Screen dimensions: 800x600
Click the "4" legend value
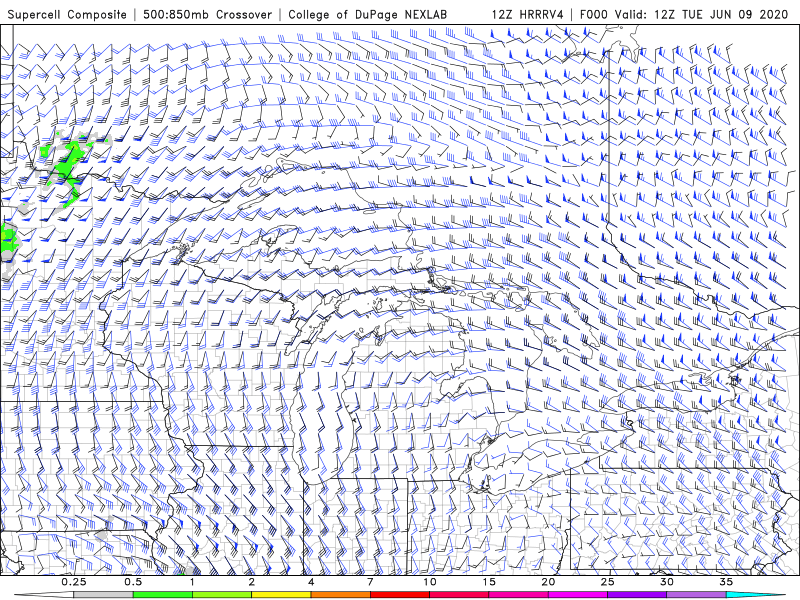tap(311, 582)
